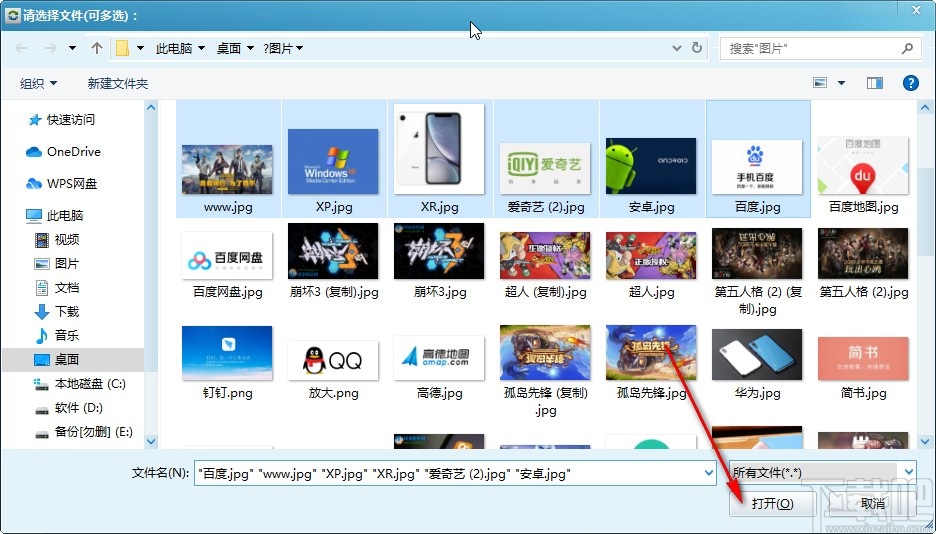Toggle the preview pane icon
936x534 pixels.
click(875, 83)
